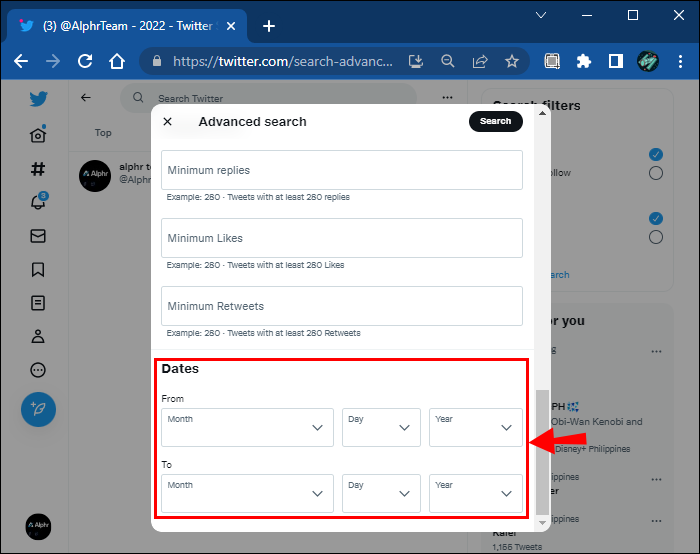Click the Search Twitter search box
This screenshot has width=700, height=554.
coord(268,97)
